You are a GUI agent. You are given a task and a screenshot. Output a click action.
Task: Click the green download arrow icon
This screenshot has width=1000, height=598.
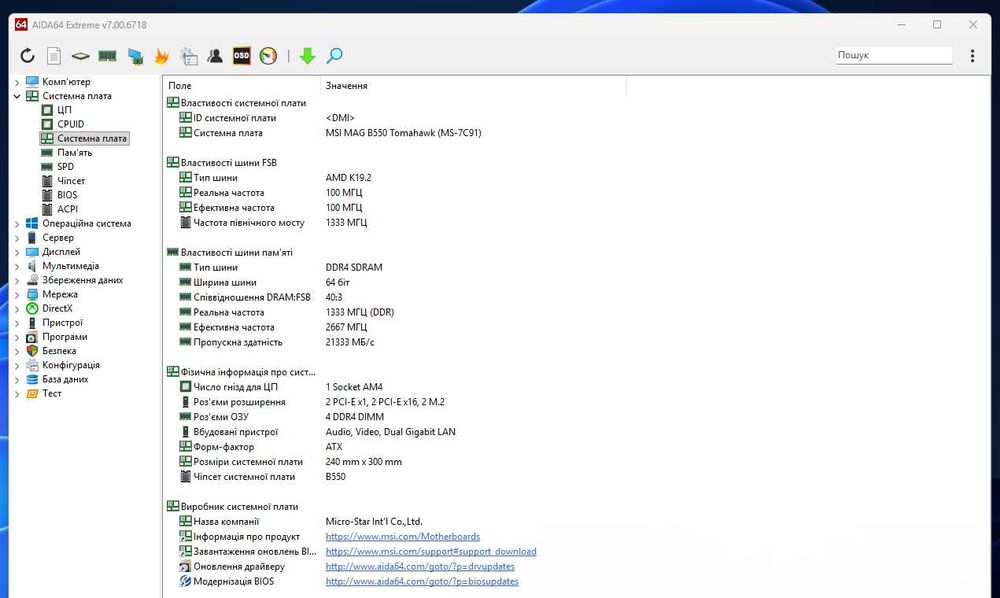[307, 56]
